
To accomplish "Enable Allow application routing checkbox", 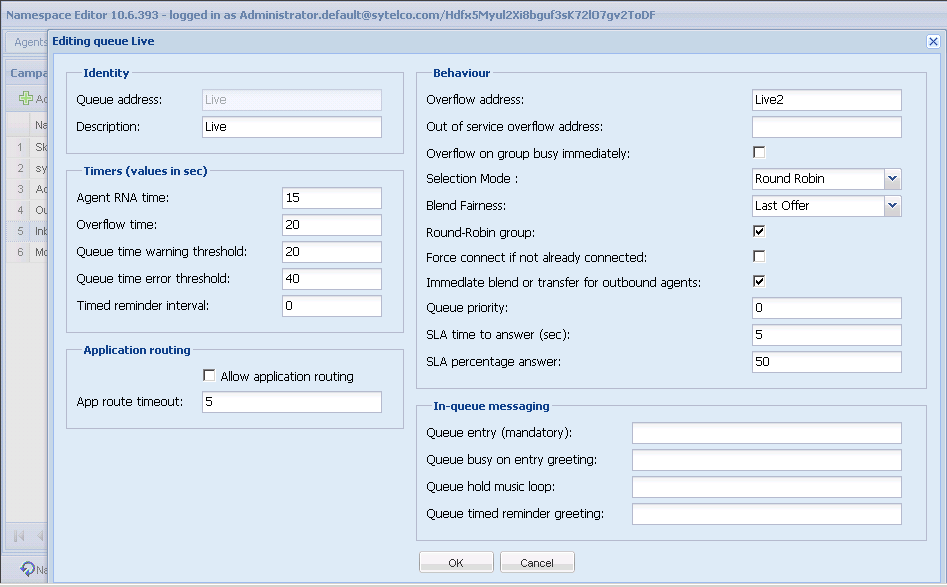I will click(x=209, y=376).
